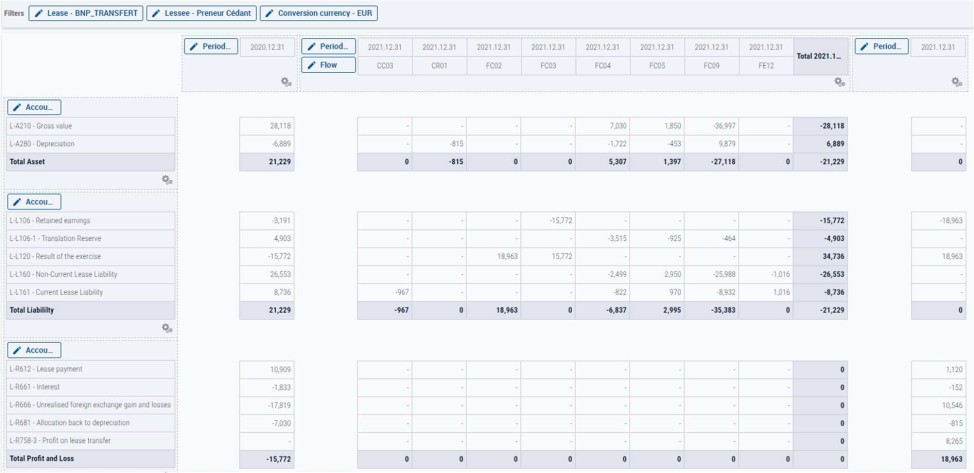This screenshot has width=974, height=473.
Task: Click the 34,736 total in the Result of the exercise row
Action: tap(821, 257)
